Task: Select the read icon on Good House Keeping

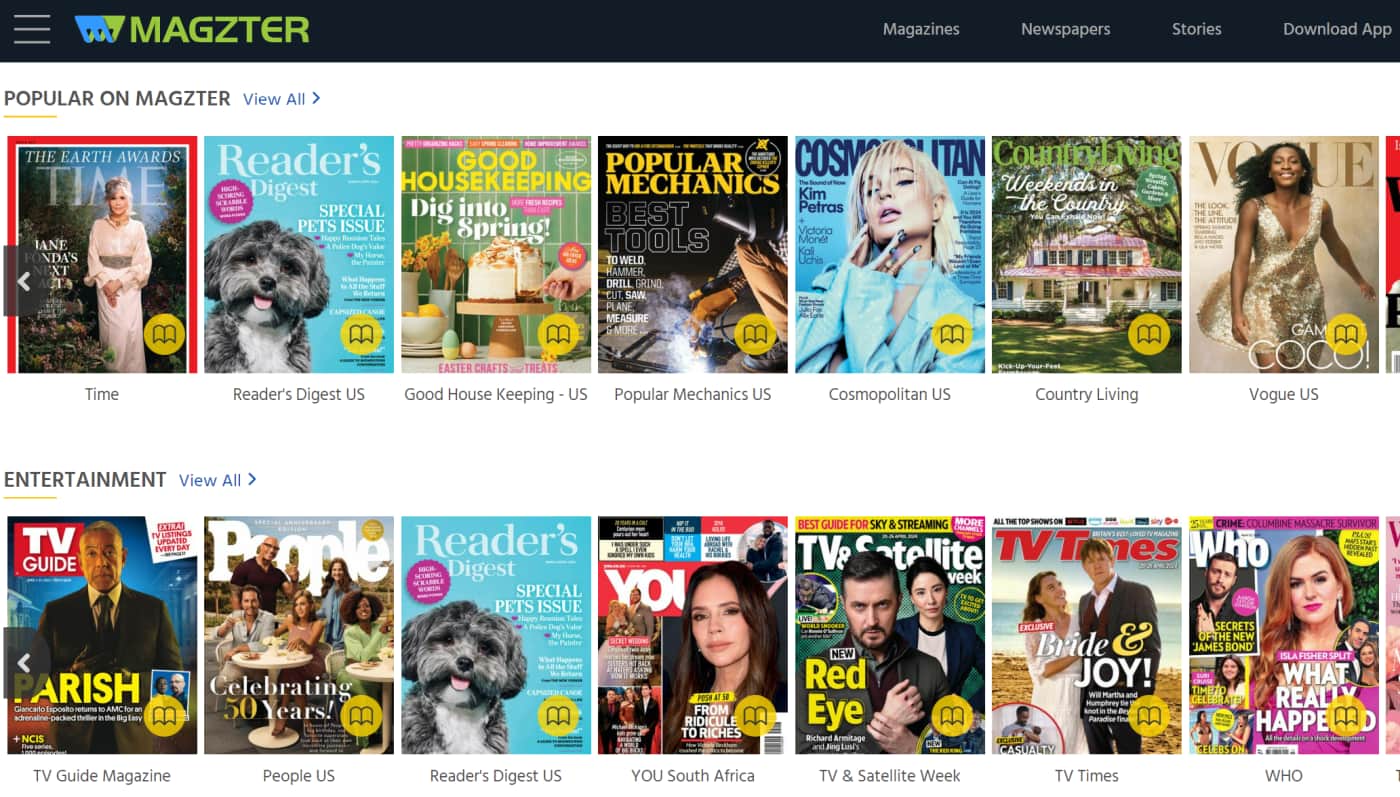Action: 558,335
